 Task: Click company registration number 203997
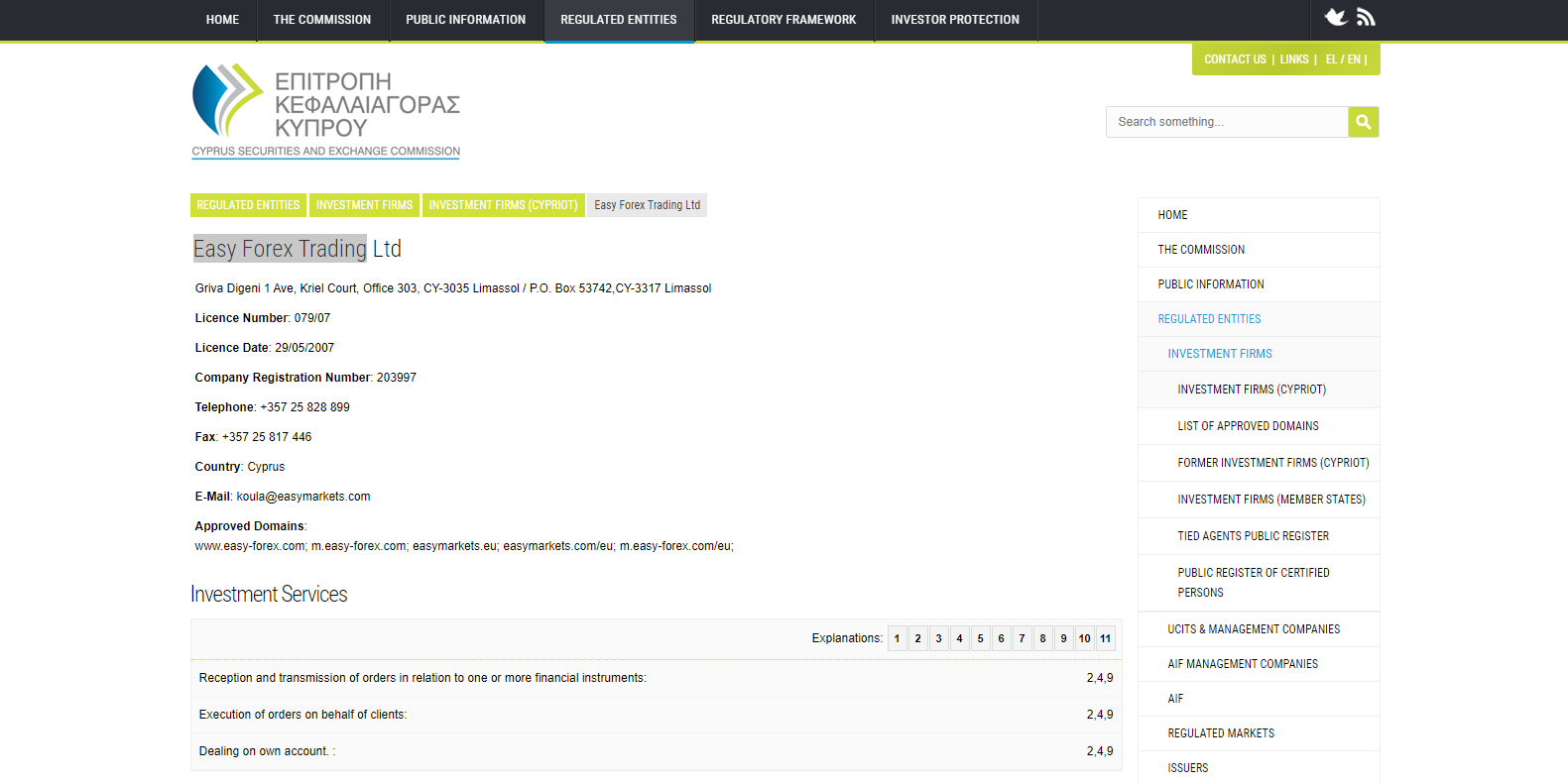[397, 378]
